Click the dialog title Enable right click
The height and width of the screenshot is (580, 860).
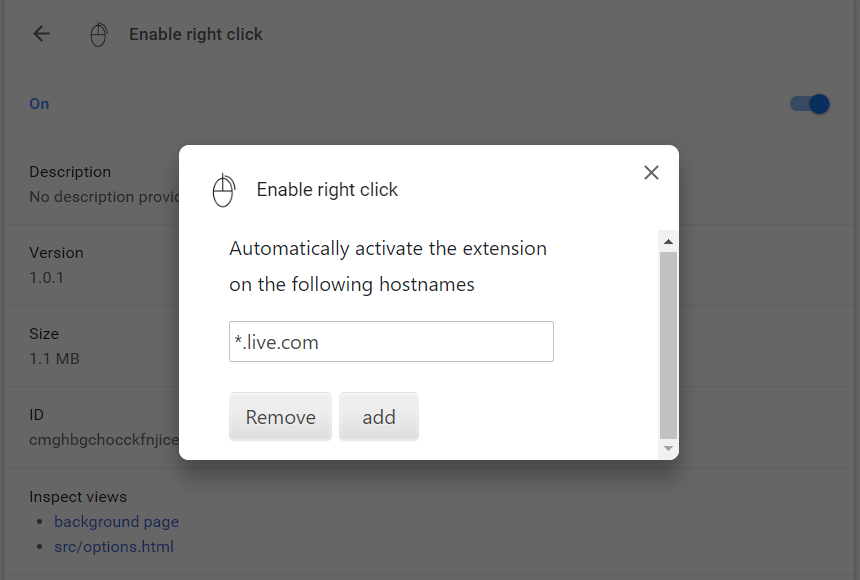(x=327, y=190)
